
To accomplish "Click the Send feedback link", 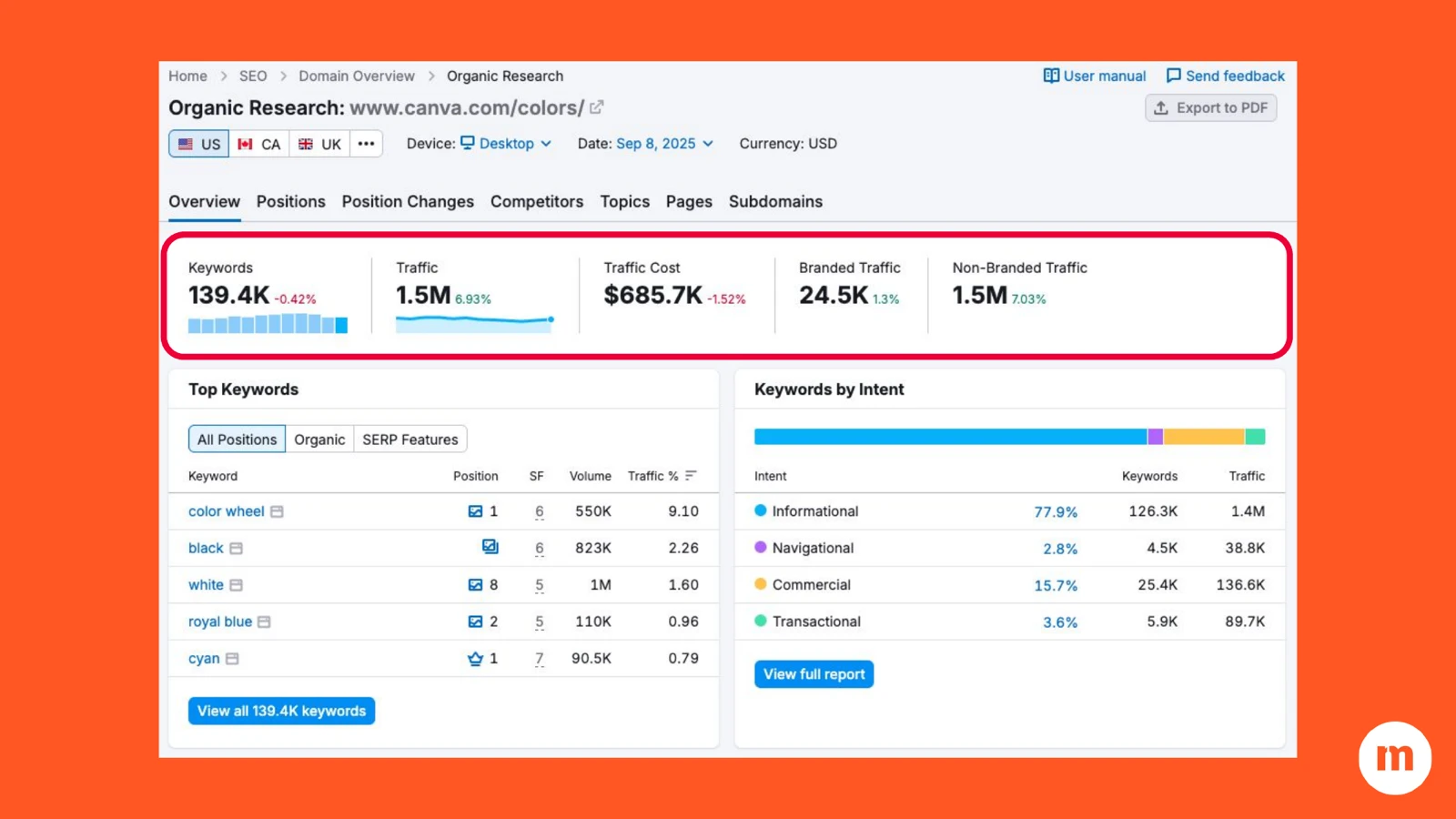I will pyautogui.click(x=1226, y=76).
